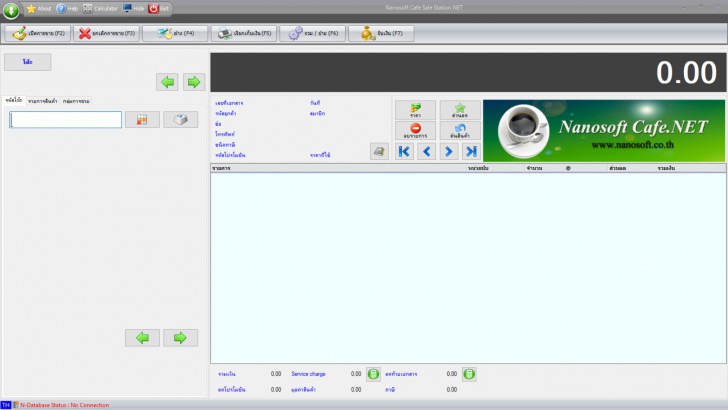Image resolution: width=728 pixels, height=410 pixels.
Task: Launch the Calculator tool
Action: pyautogui.click(x=100, y=8)
